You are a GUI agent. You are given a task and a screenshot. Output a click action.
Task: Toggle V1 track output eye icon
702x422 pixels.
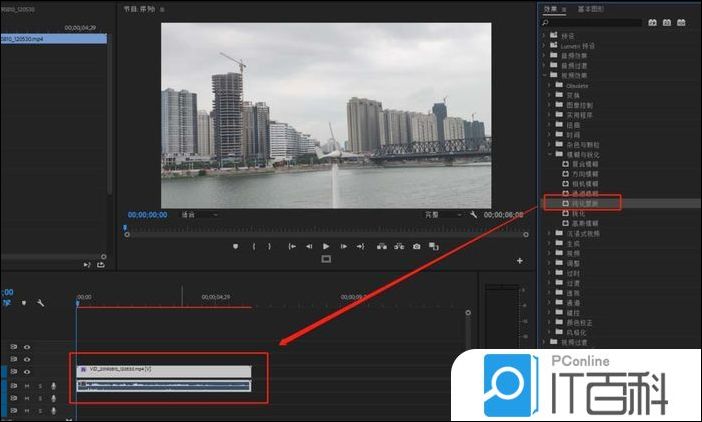[27, 371]
